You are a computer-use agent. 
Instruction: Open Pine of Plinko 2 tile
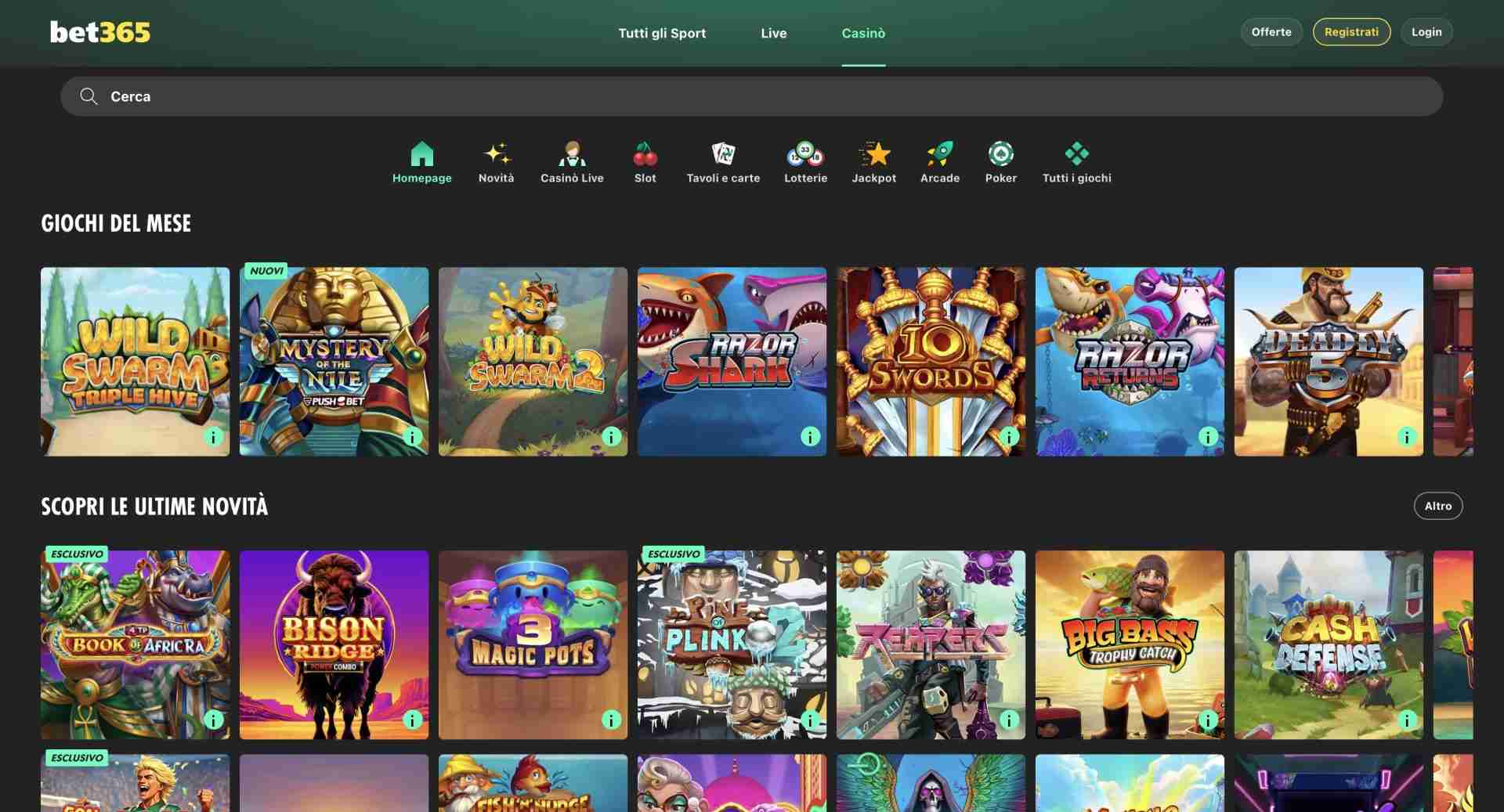pyautogui.click(x=732, y=644)
